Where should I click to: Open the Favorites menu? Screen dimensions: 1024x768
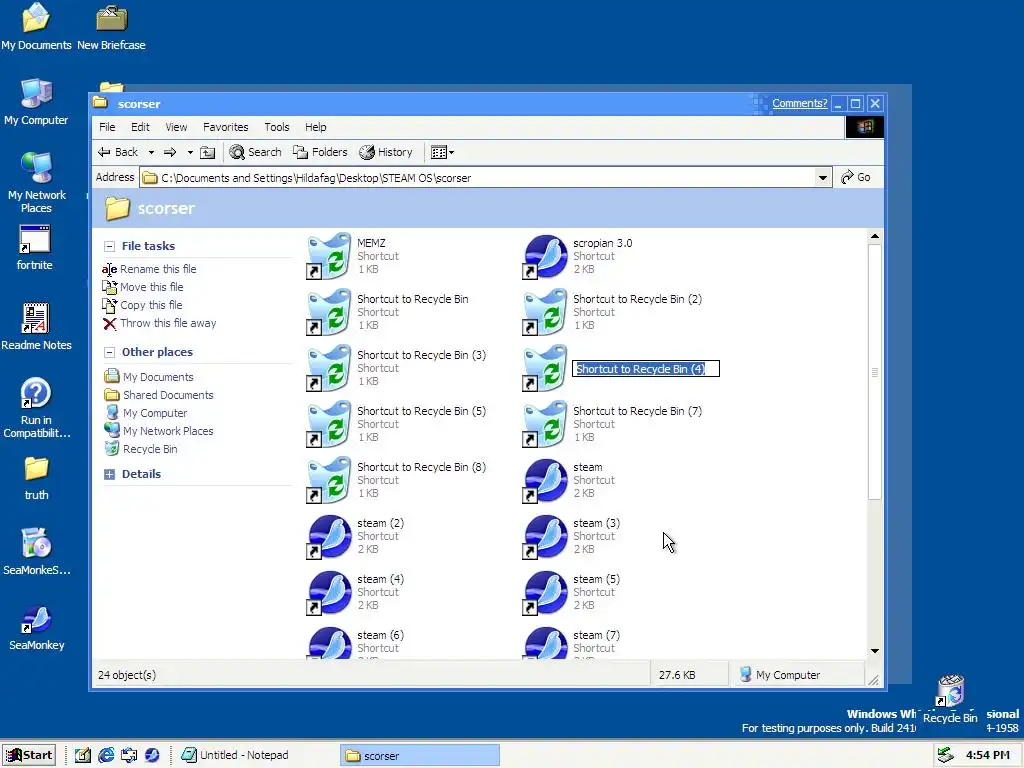[x=225, y=127]
